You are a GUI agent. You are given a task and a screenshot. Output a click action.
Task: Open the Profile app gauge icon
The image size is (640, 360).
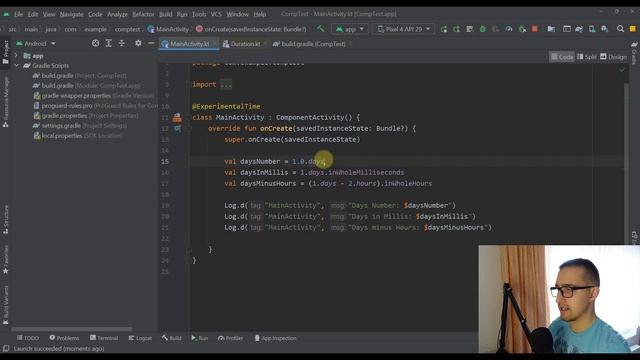pos(509,29)
